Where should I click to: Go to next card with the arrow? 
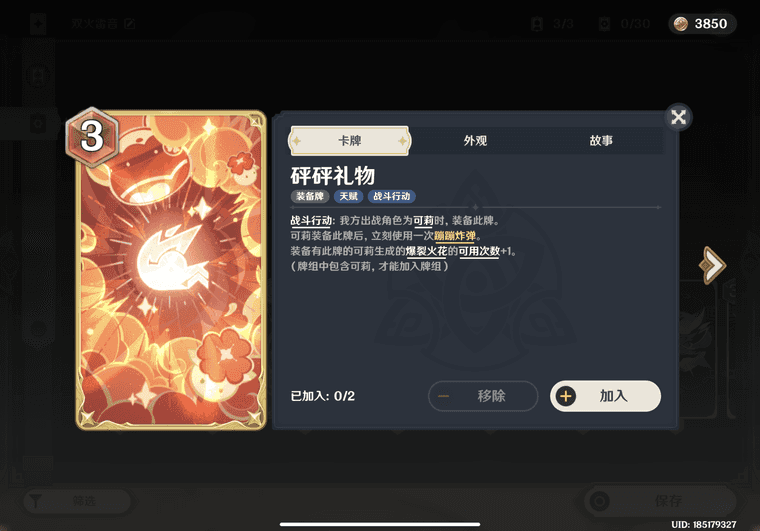[x=712, y=265]
